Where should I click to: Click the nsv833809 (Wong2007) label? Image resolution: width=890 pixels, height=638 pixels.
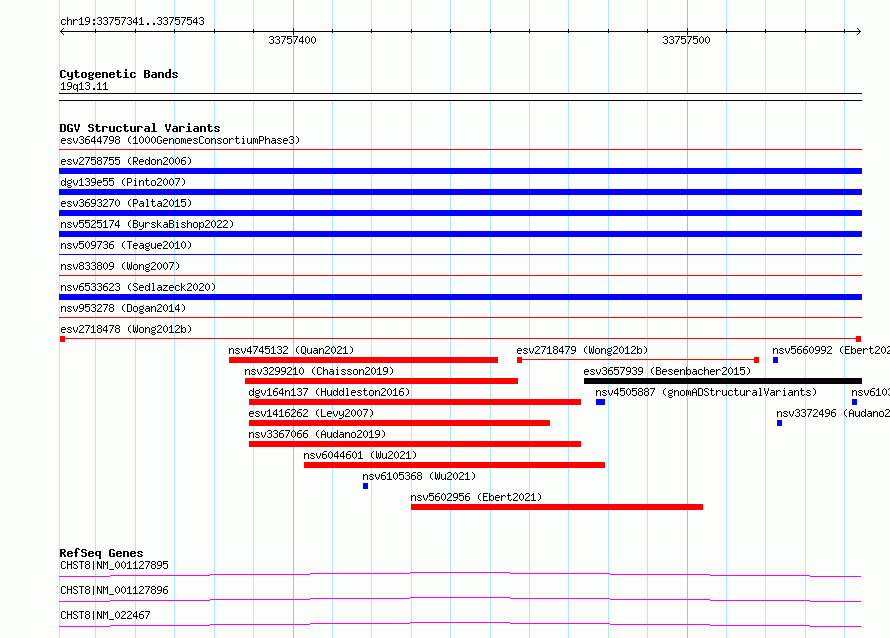(120, 266)
